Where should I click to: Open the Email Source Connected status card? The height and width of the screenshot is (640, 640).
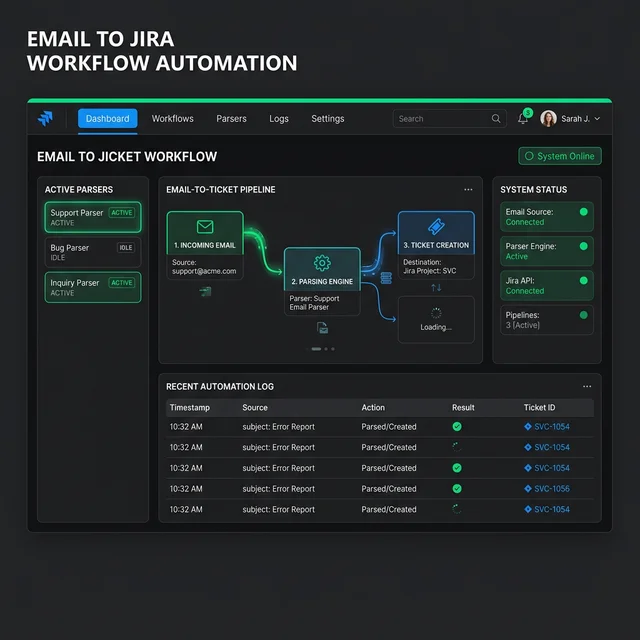click(547, 217)
